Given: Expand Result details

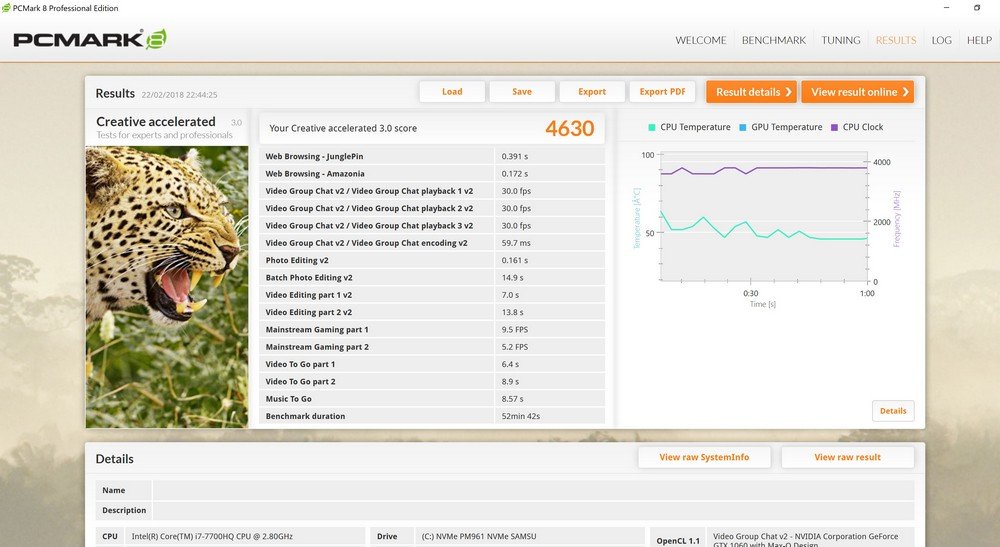Looking at the screenshot, I should (753, 92).
